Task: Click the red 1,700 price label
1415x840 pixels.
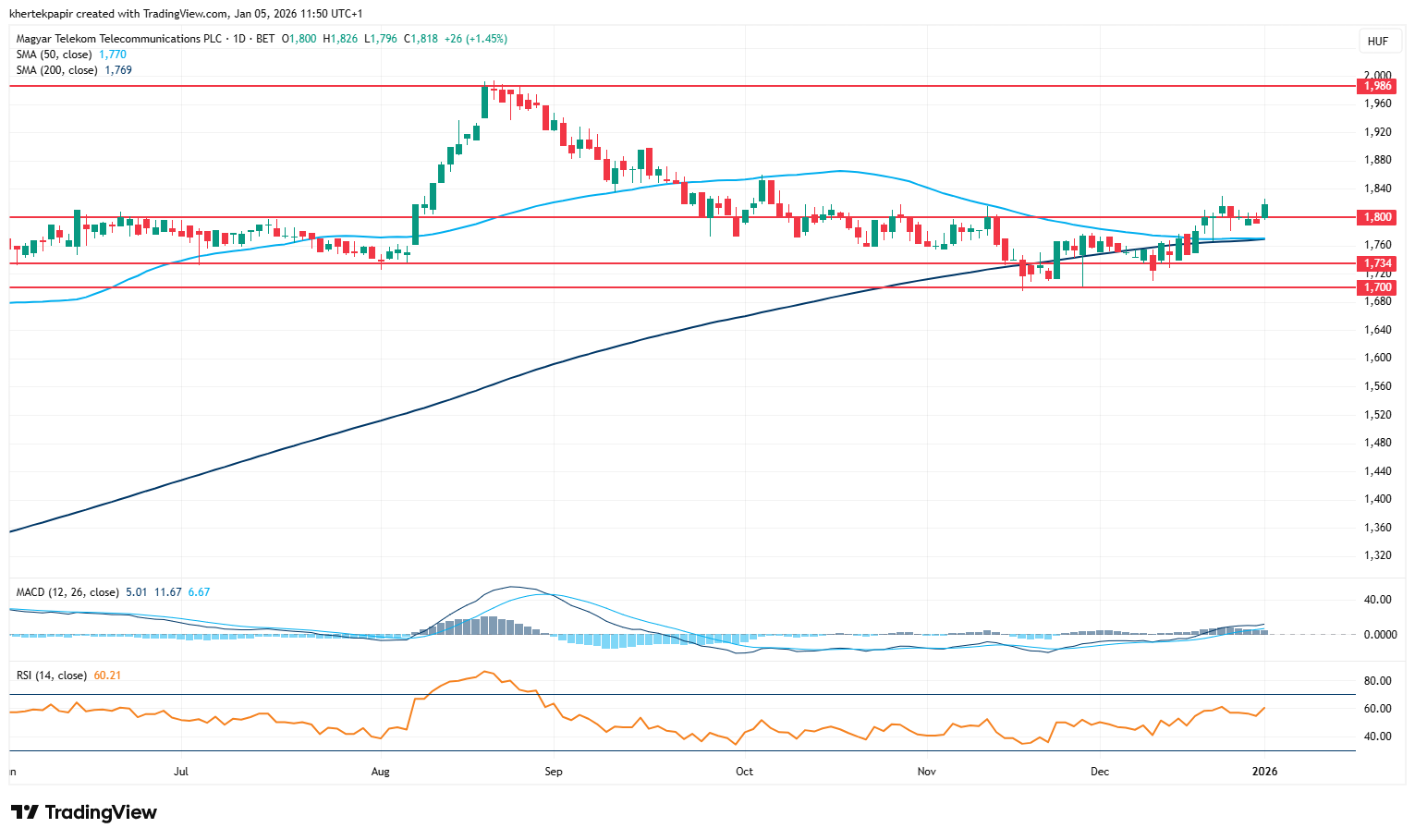Action: [x=1377, y=287]
